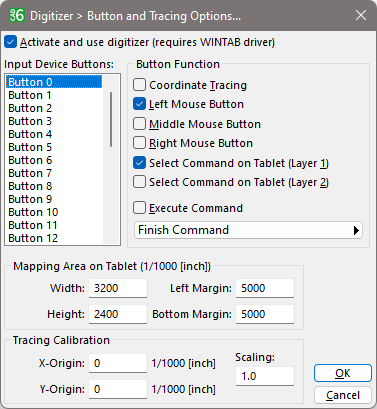Focus the Left Margin input field

click(265, 288)
